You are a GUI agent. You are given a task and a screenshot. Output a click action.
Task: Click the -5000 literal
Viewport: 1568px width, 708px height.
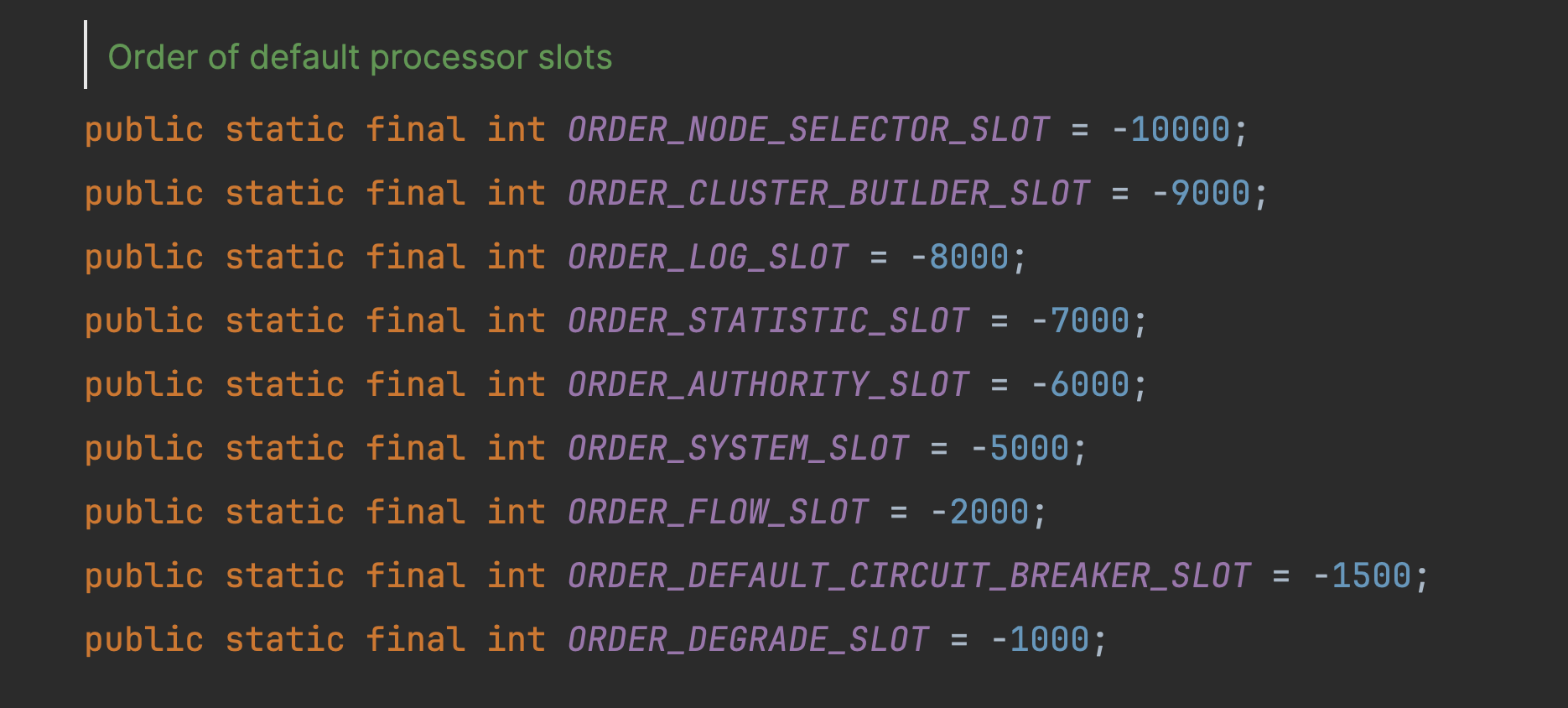pos(1020,449)
